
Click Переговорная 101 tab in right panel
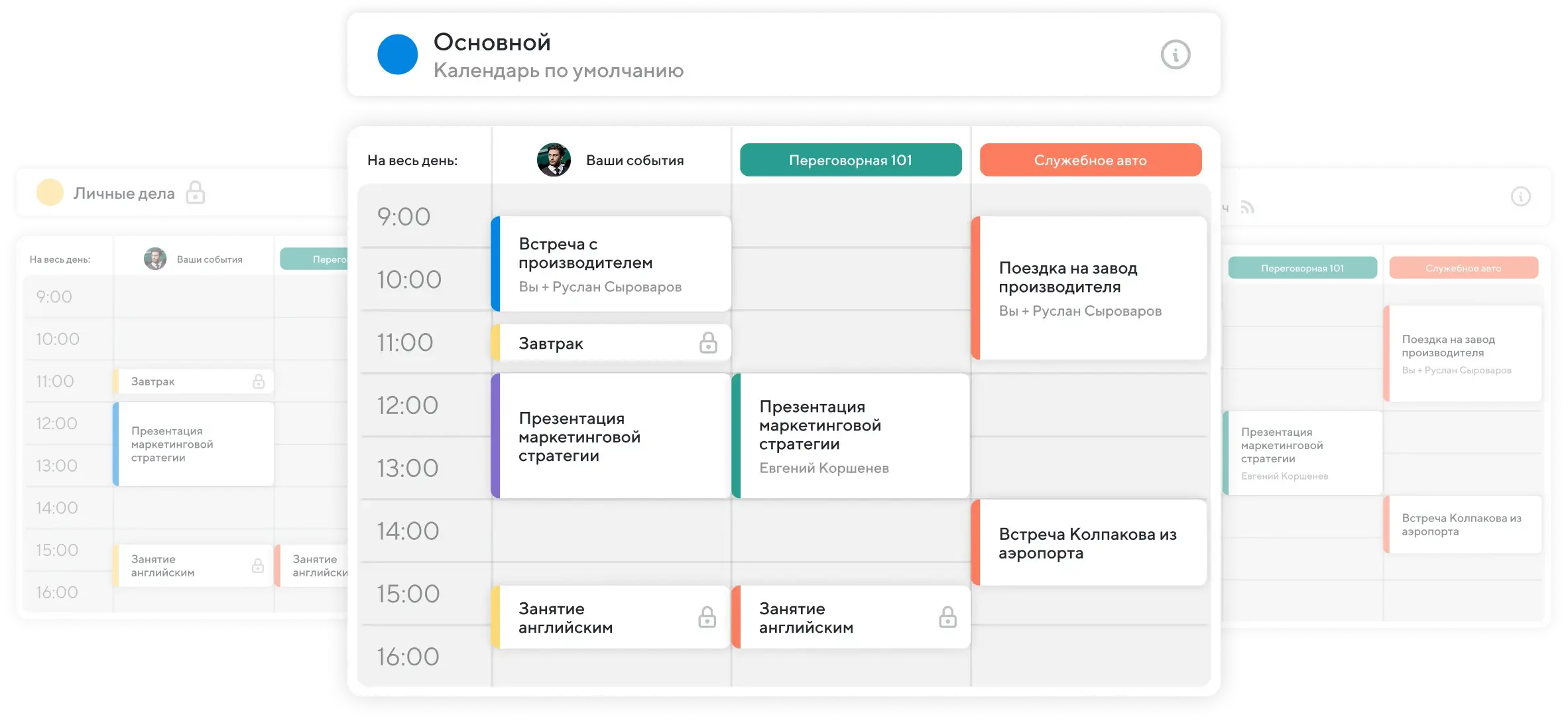click(1302, 268)
